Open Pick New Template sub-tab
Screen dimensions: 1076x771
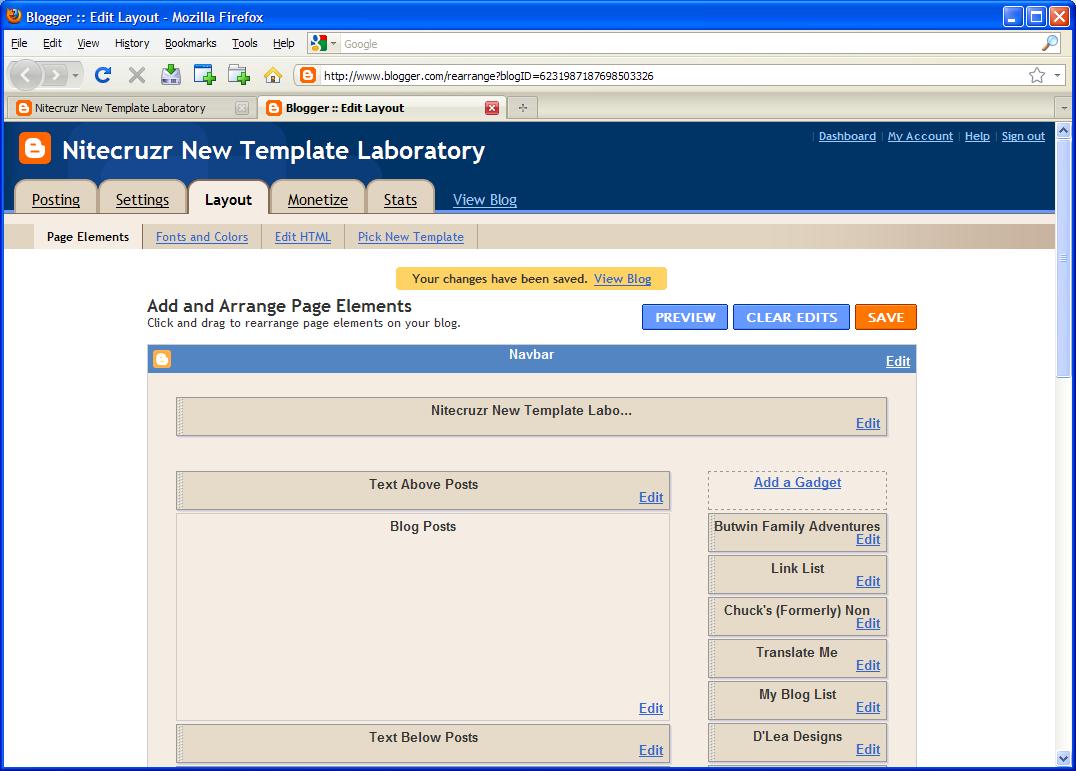tap(410, 237)
